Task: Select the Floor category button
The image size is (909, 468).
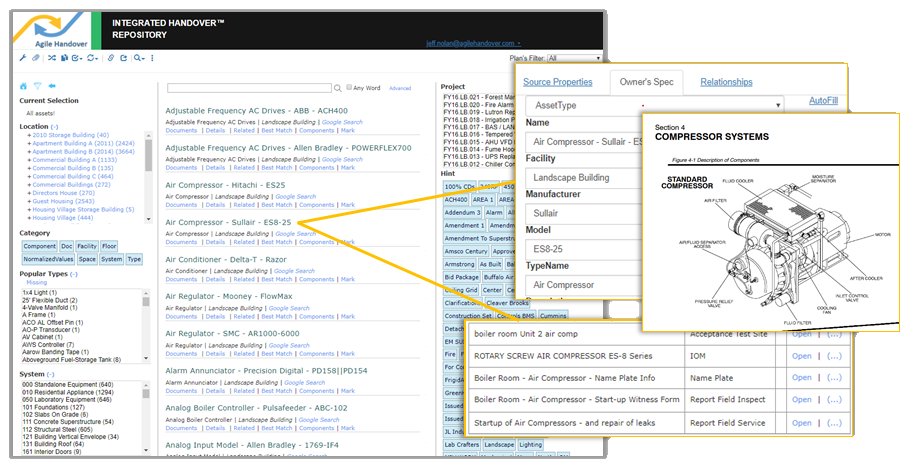Action: click(109, 246)
